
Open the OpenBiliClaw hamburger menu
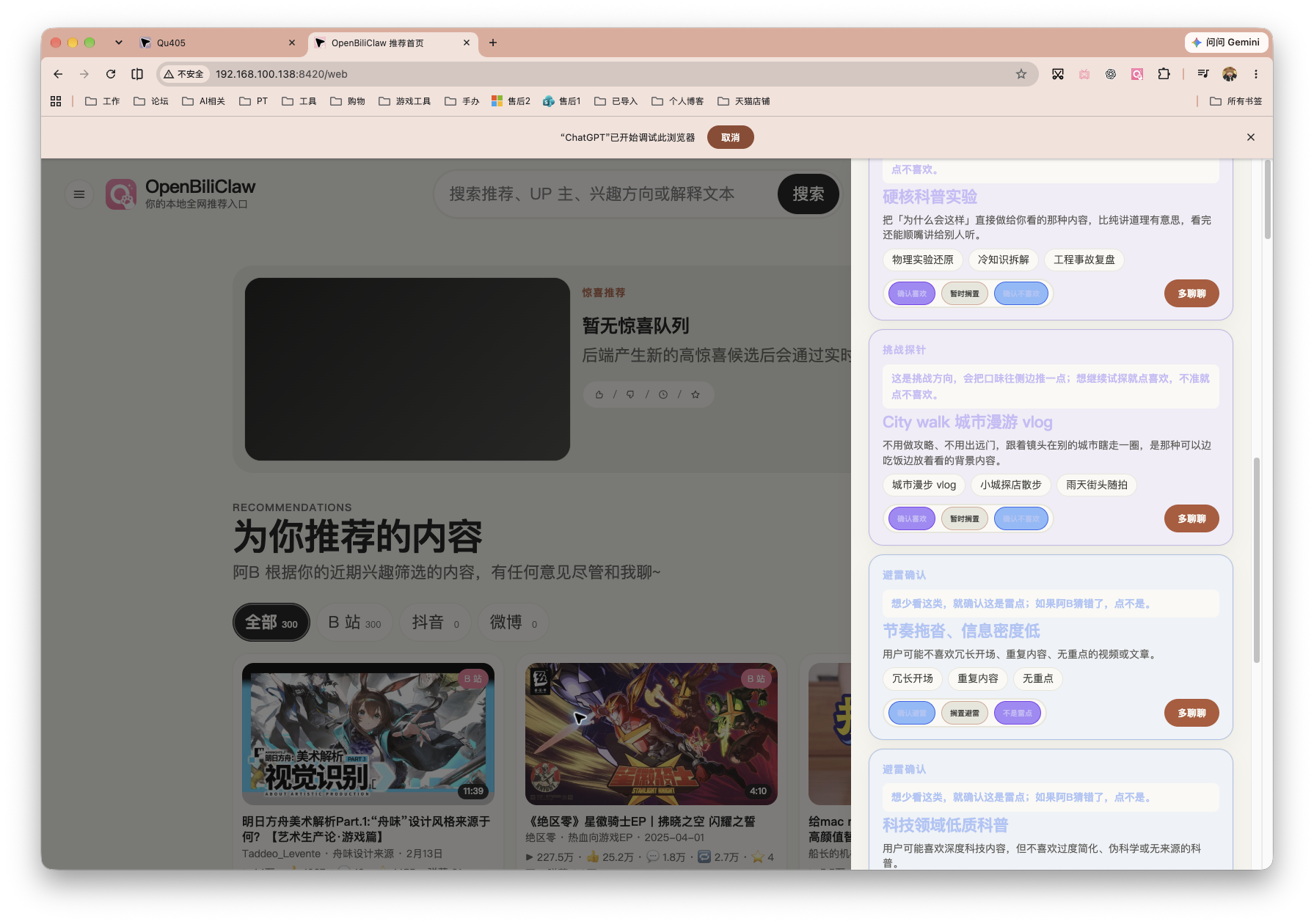coord(79,194)
